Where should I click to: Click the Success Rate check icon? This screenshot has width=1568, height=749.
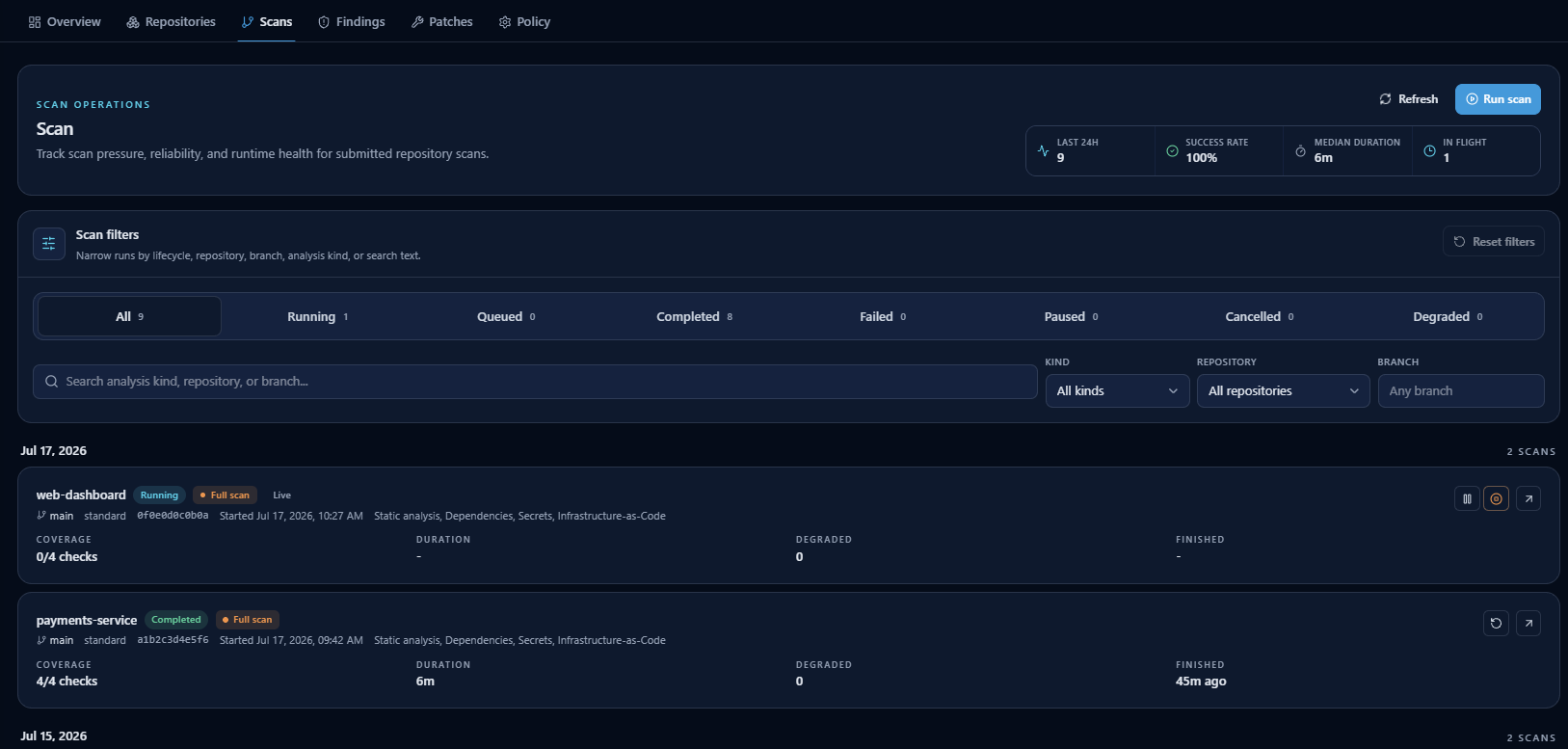coord(1172,150)
